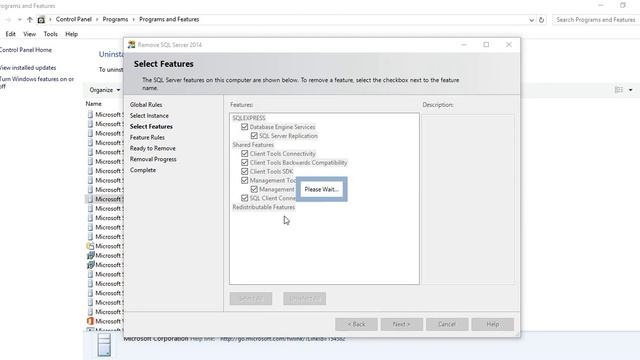The width and height of the screenshot is (640, 360).
Task: Open Tools menu in Control Panel
Action: tap(51, 34)
